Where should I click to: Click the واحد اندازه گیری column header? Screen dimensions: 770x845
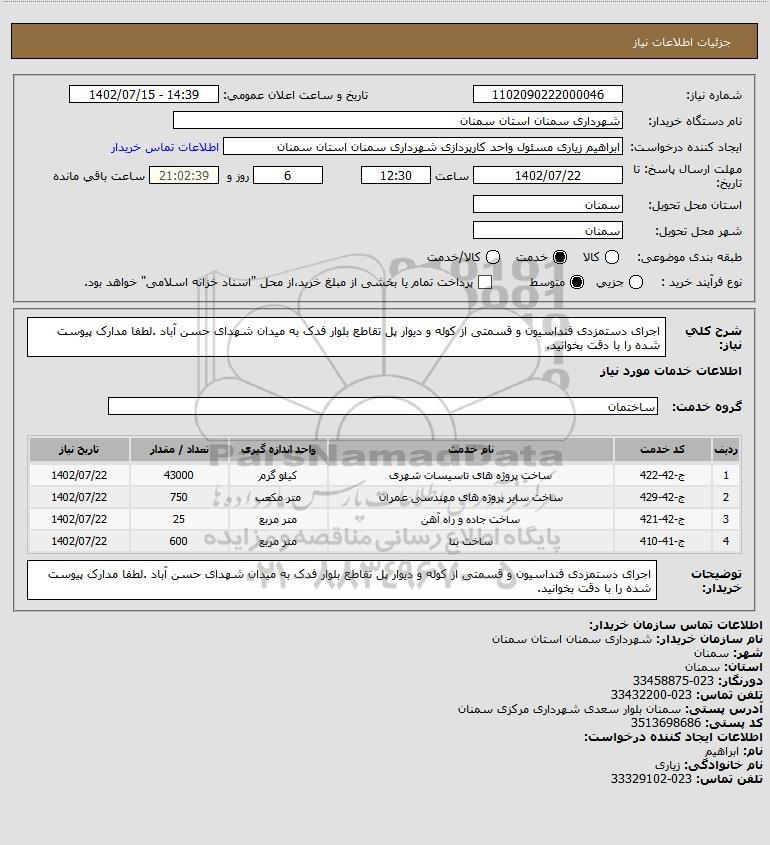(x=278, y=449)
